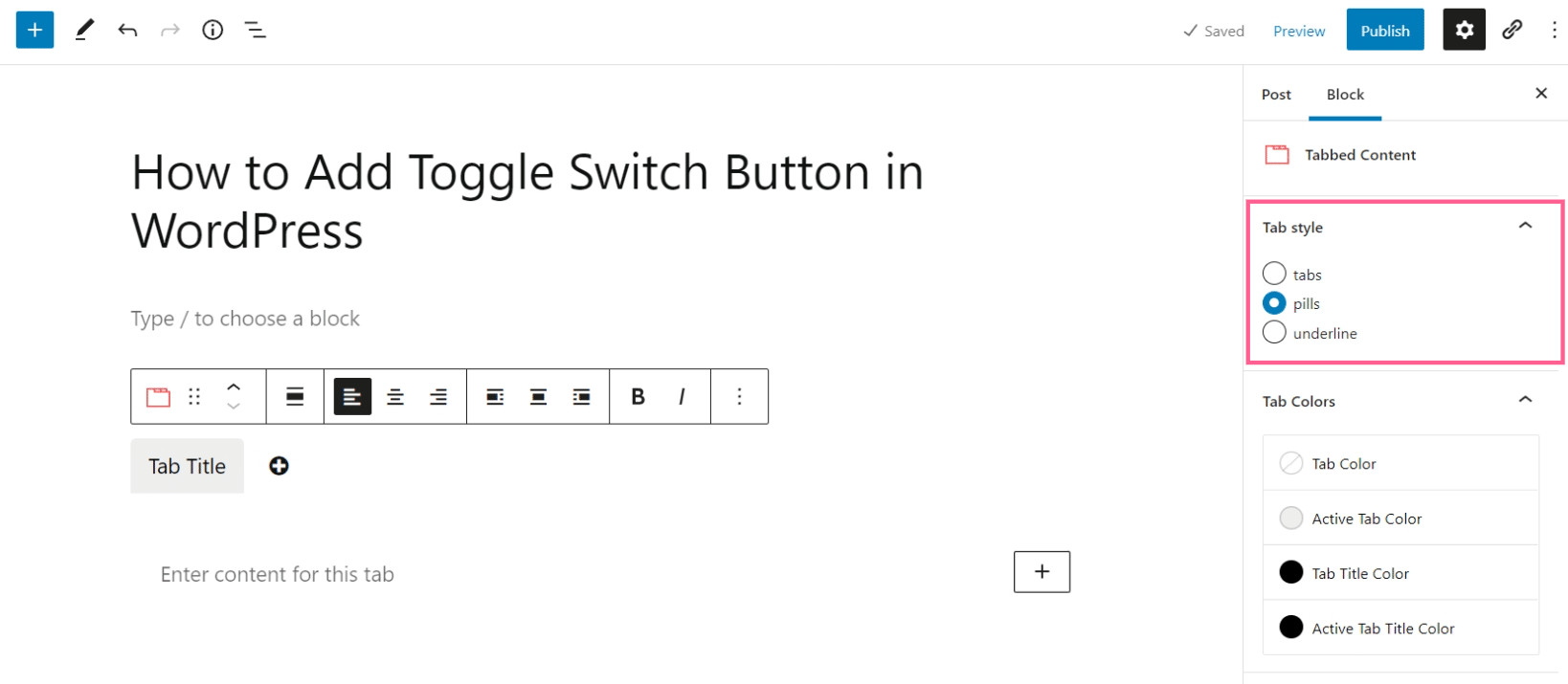
Task: Select the tabs style option
Action: (1274, 274)
